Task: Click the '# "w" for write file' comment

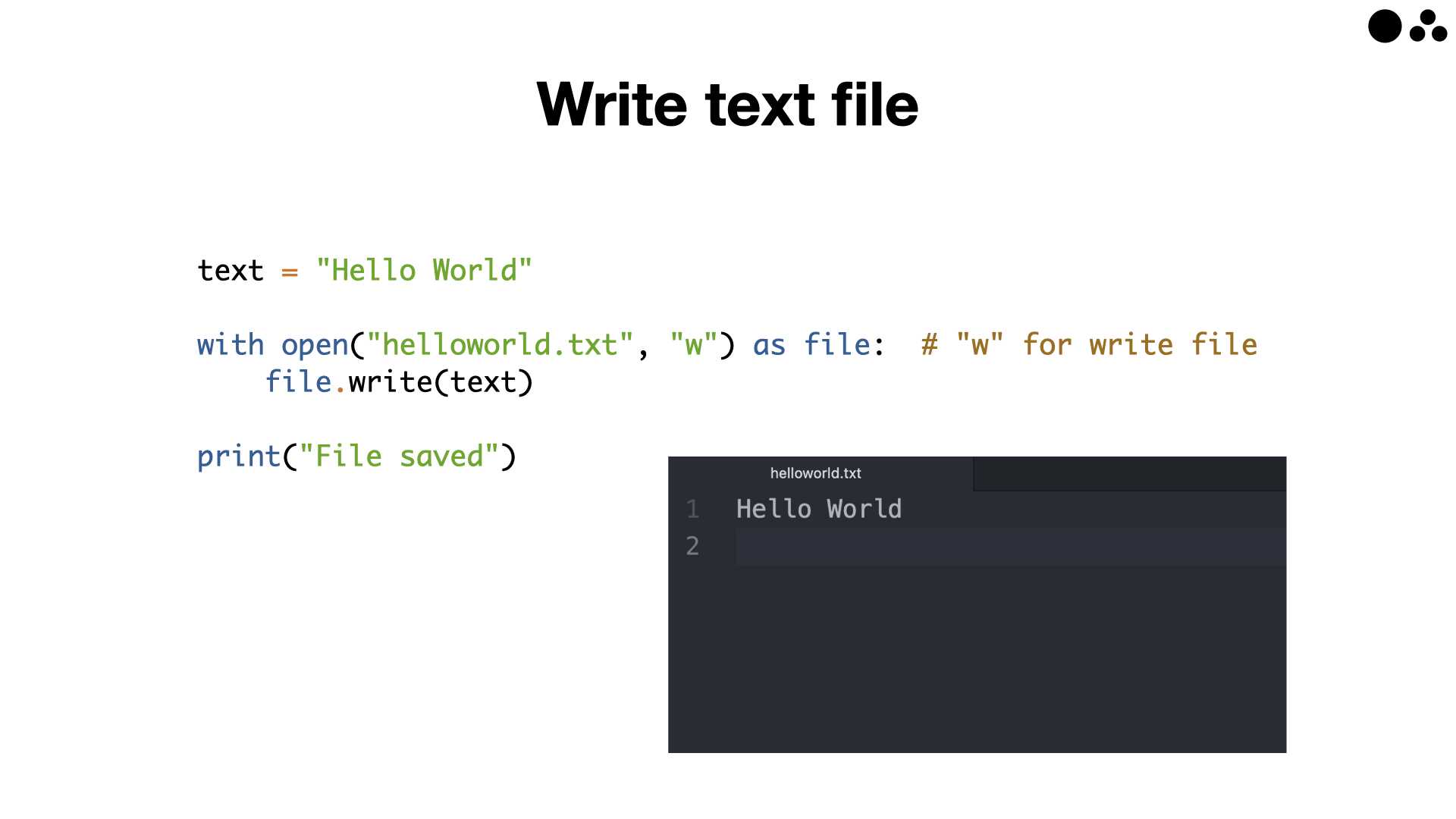Action: pyautogui.click(x=1089, y=345)
